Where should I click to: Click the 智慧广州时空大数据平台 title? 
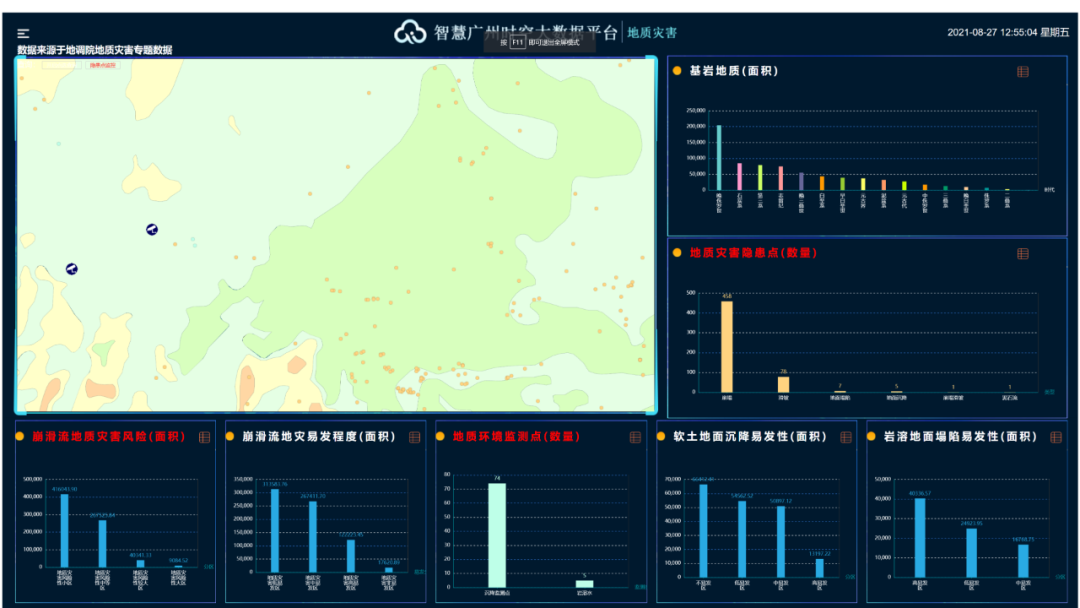pyautogui.click(x=526, y=32)
